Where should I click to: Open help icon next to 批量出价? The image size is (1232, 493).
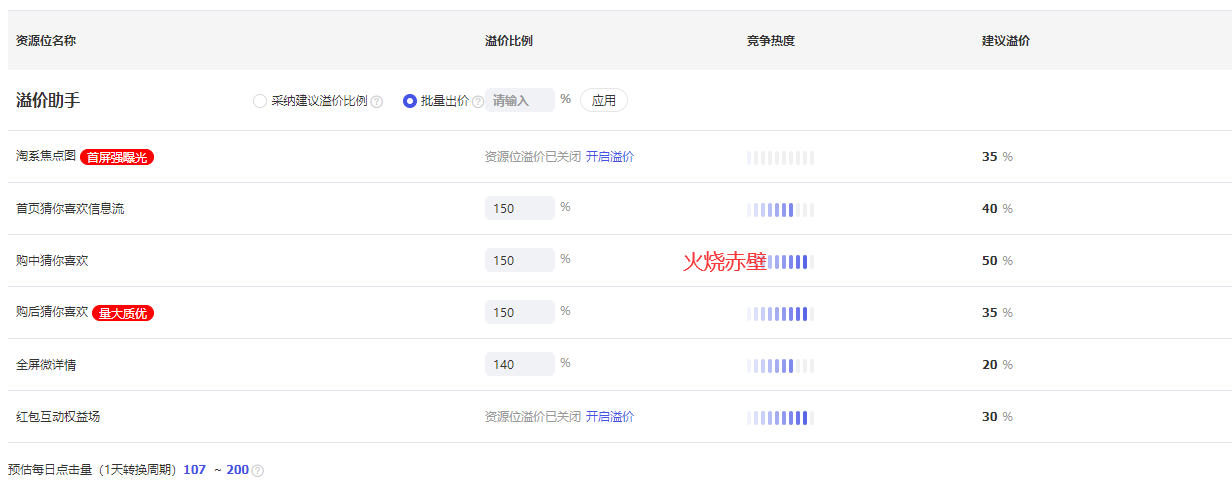[x=478, y=102]
